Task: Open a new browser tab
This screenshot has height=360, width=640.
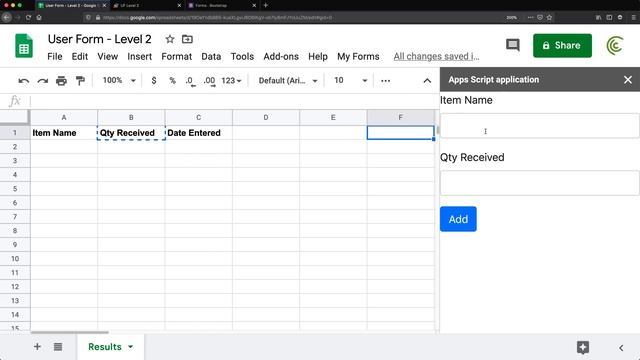Action: tap(266, 5)
